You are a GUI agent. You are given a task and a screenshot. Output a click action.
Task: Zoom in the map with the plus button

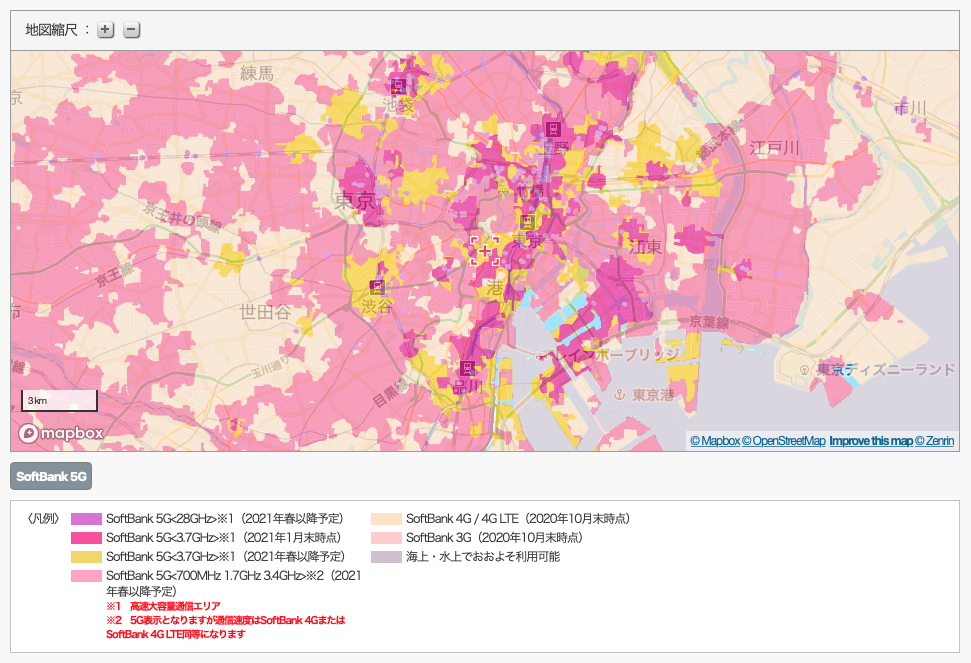(x=106, y=30)
